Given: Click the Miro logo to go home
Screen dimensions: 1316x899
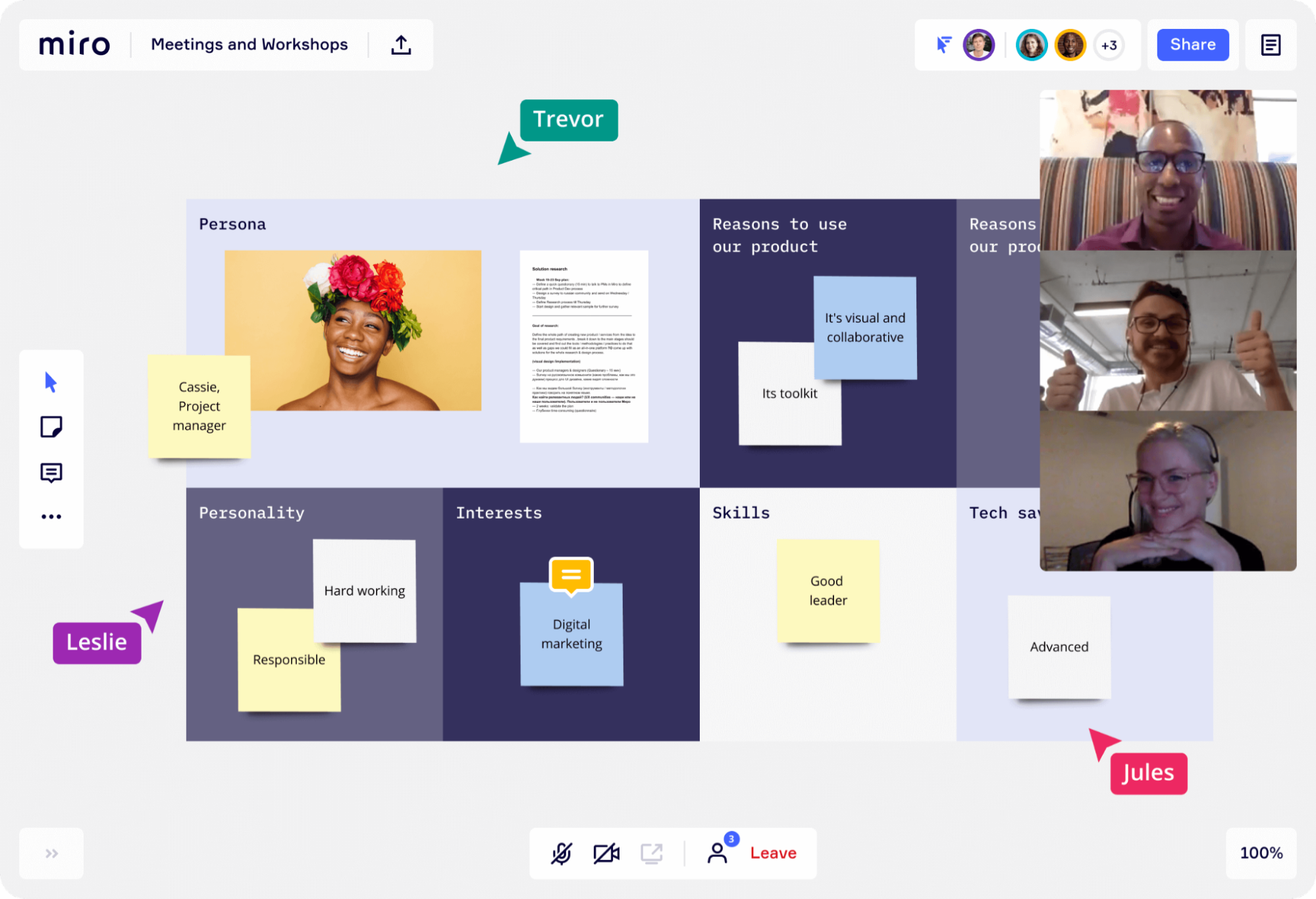Looking at the screenshot, I should click(75, 44).
